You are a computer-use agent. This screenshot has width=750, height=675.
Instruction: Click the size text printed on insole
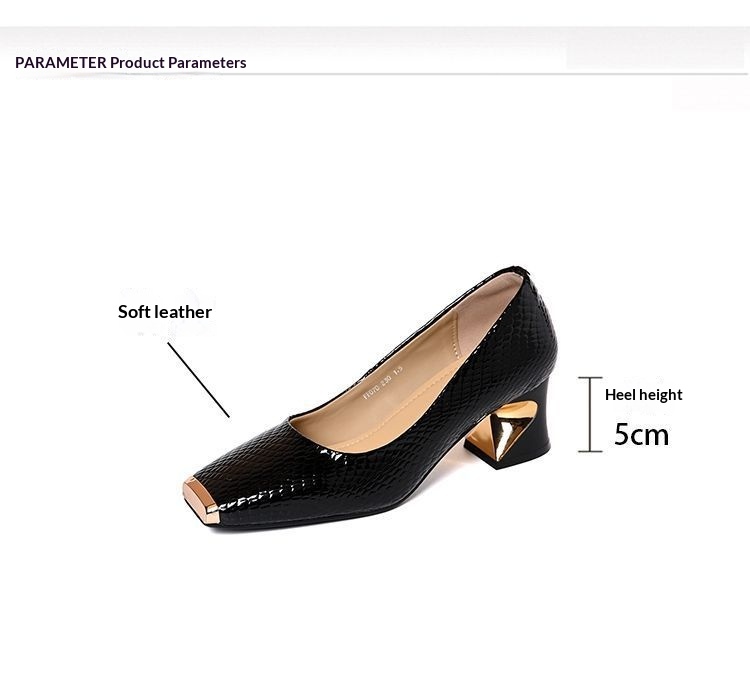coord(383,381)
